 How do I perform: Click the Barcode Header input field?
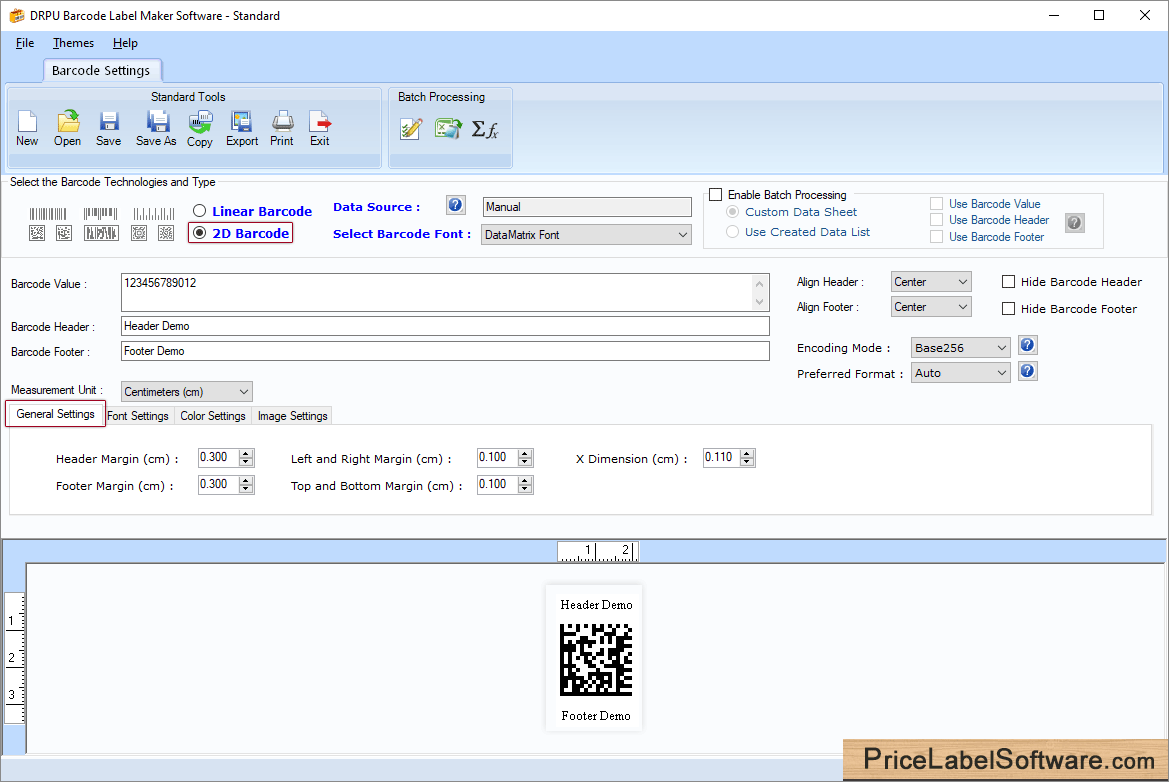tap(445, 326)
